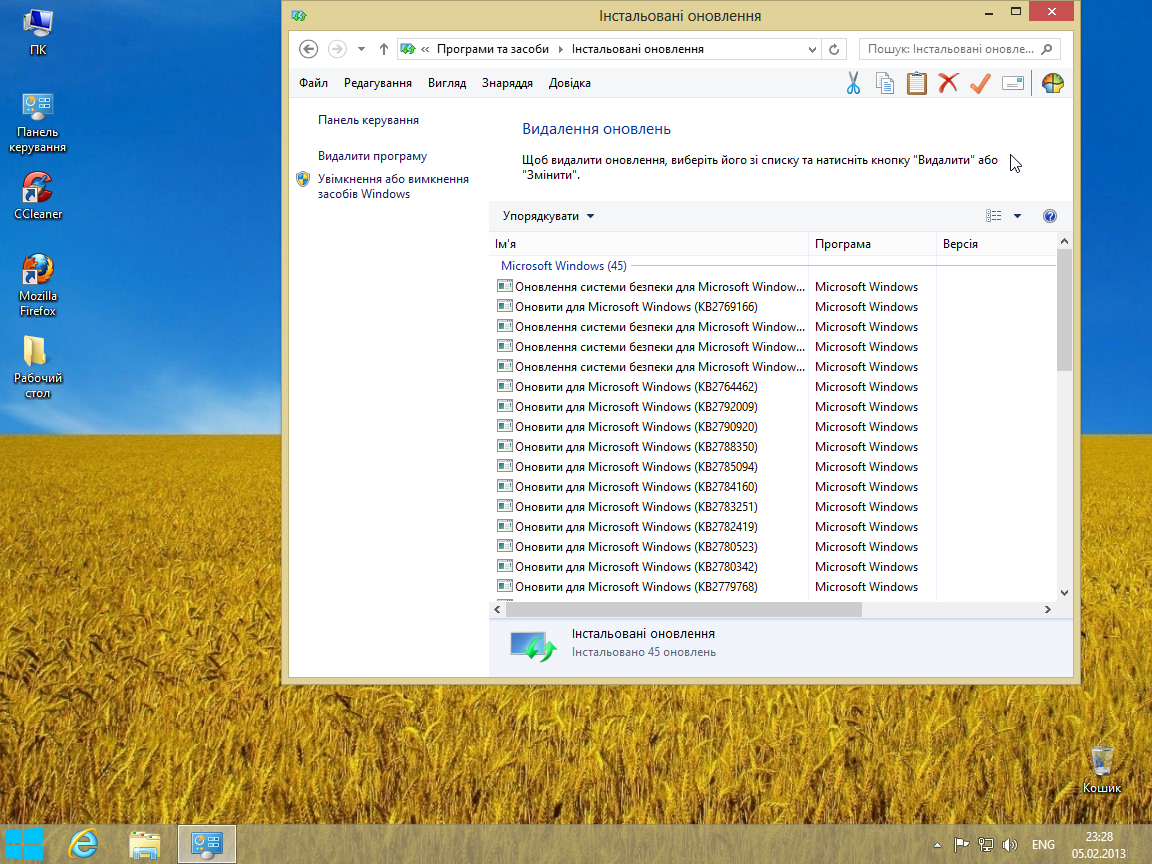
Task: Click the Forward arrow navigation button
Action: [x=336, y=49]
